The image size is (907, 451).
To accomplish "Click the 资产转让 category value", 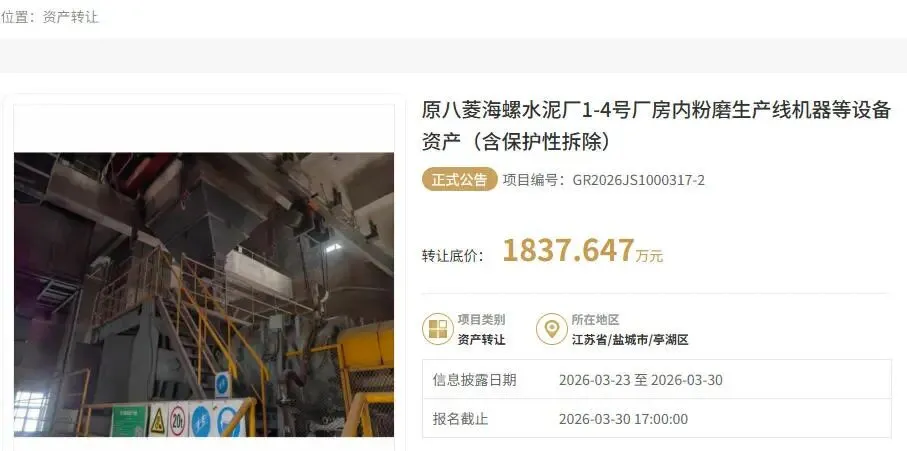I will point(481,339).
